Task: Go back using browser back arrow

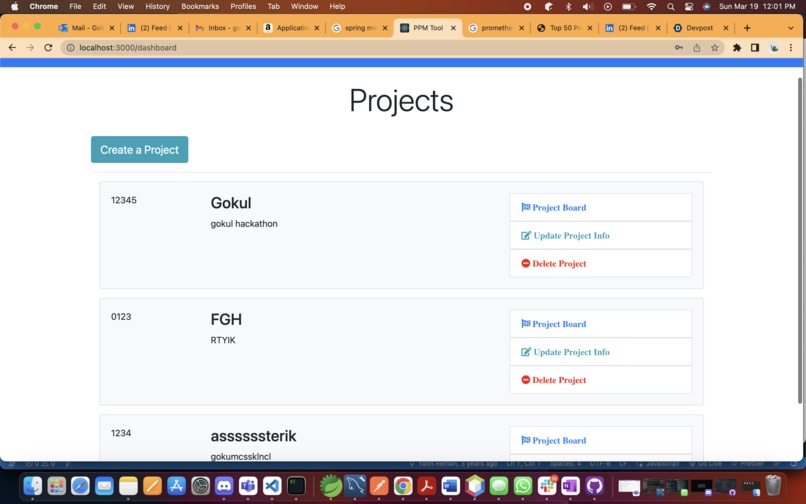Action: tap(12, 48)
